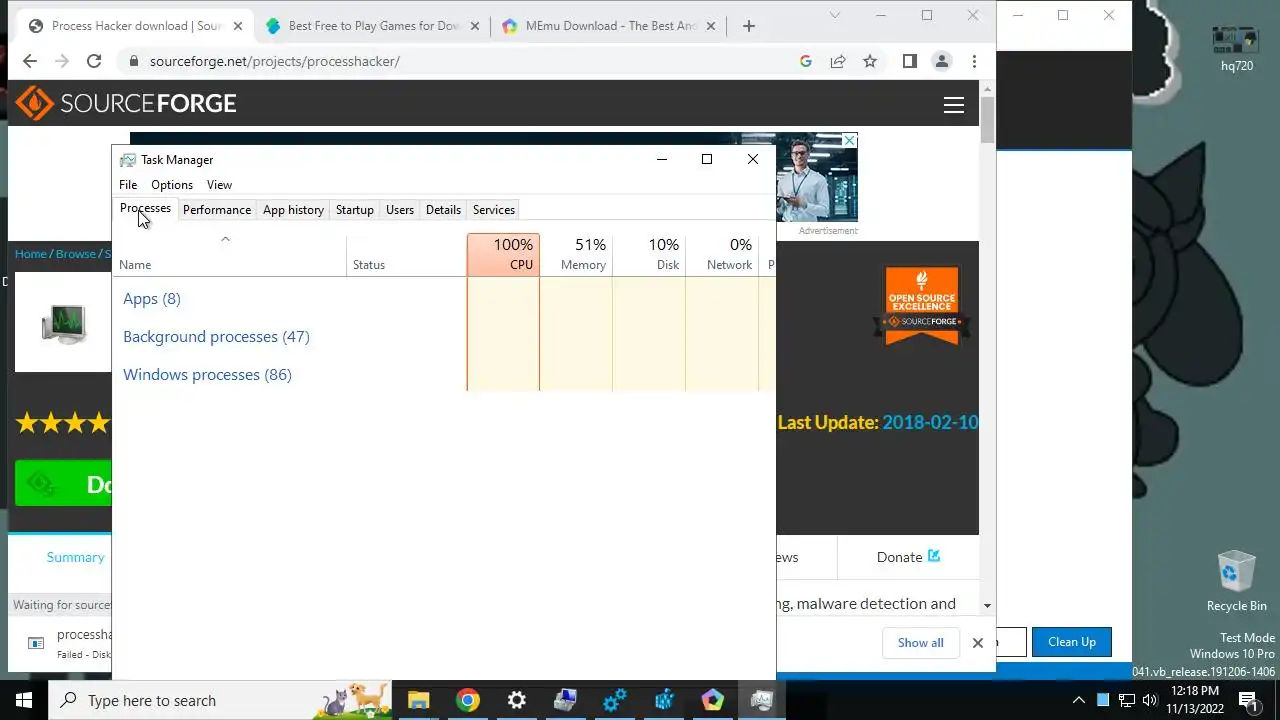Open Settings gear on taskbar
The width and height of the screenshot is (1280, 720).
pos(517,700)
